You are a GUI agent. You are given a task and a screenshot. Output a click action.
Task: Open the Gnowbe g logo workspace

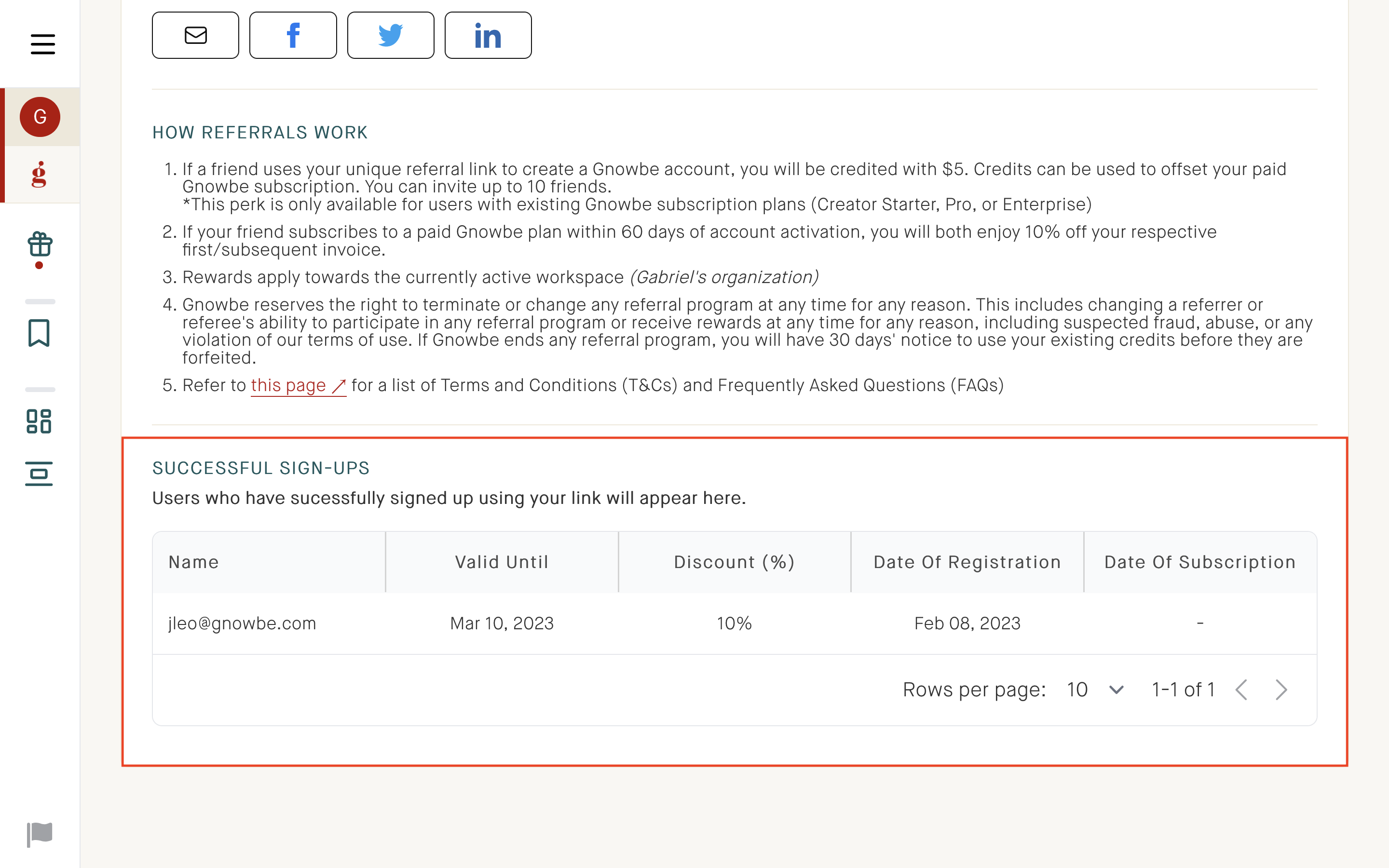click(39, 175)
